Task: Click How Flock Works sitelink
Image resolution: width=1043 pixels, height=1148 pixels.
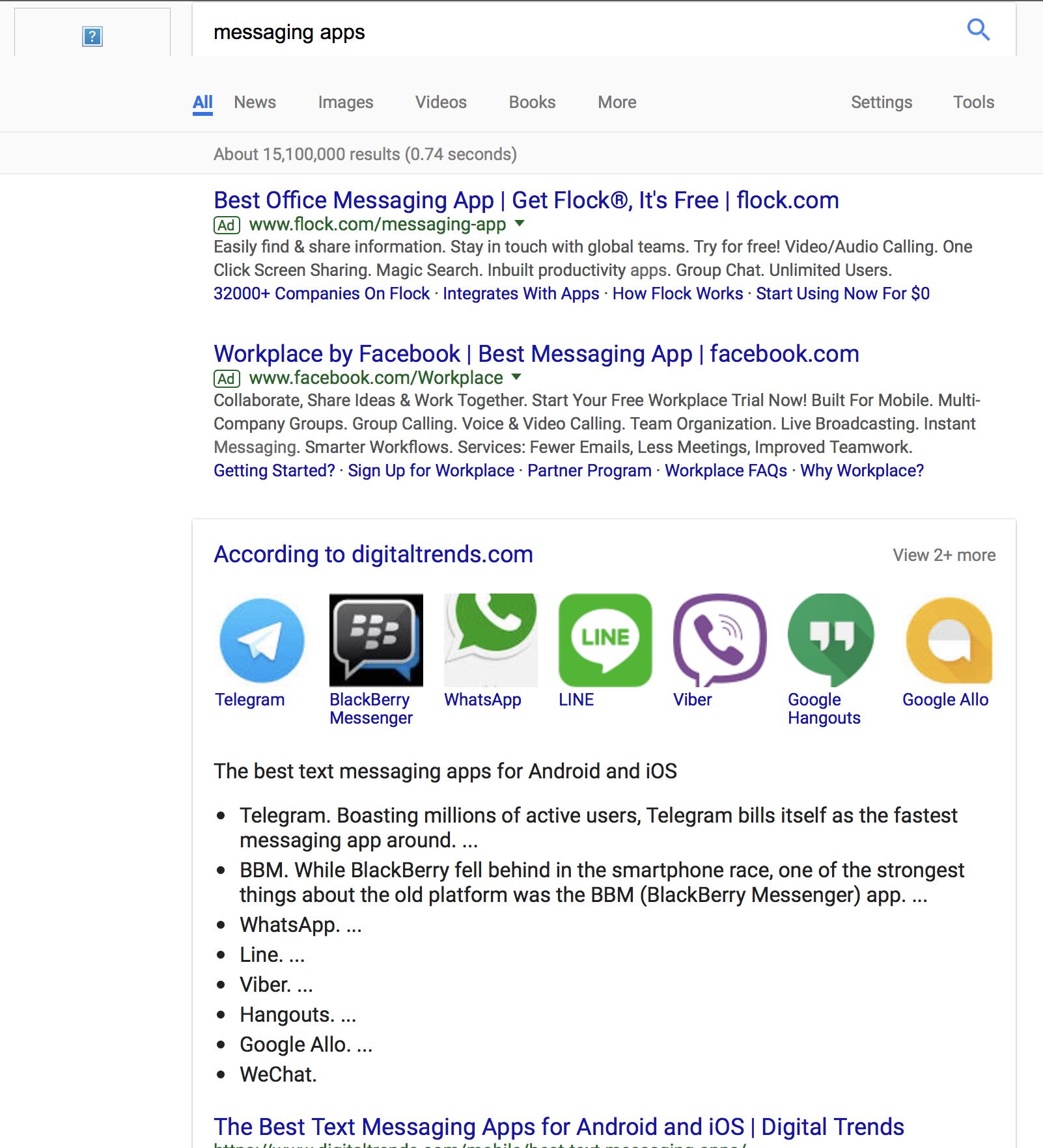Action: coord(677,294)
